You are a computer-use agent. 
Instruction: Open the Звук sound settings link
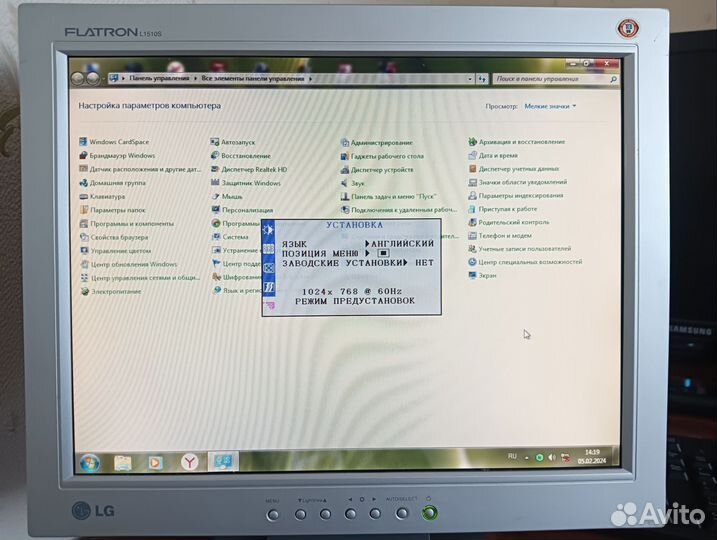pyautogui.click(x=358, y=183)
